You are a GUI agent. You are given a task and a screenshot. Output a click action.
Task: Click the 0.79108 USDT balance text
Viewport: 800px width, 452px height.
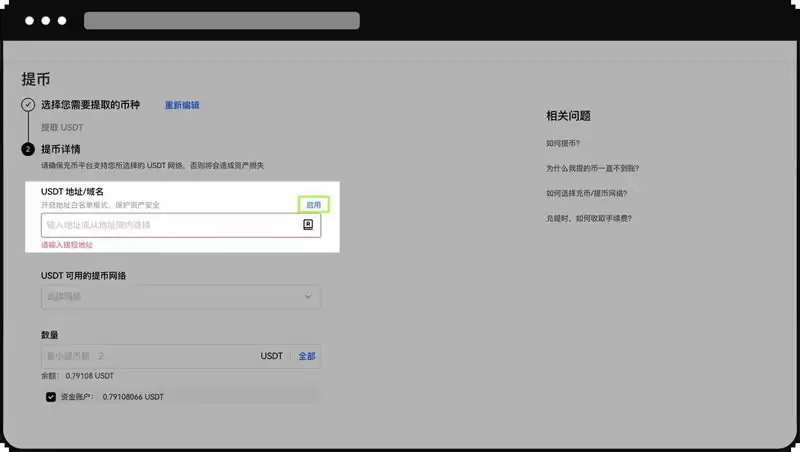click(90, 376)
